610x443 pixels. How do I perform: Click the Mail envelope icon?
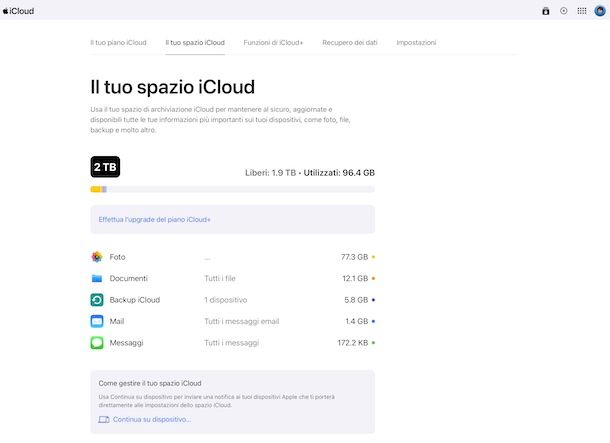pos(97,321)
